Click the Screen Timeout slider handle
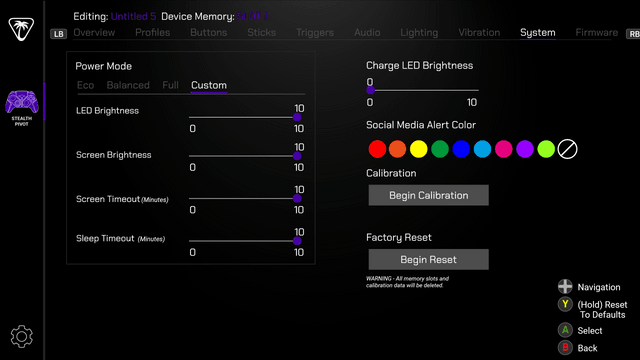The height and width of the screenshot is (360, 640). coord(297,198)
